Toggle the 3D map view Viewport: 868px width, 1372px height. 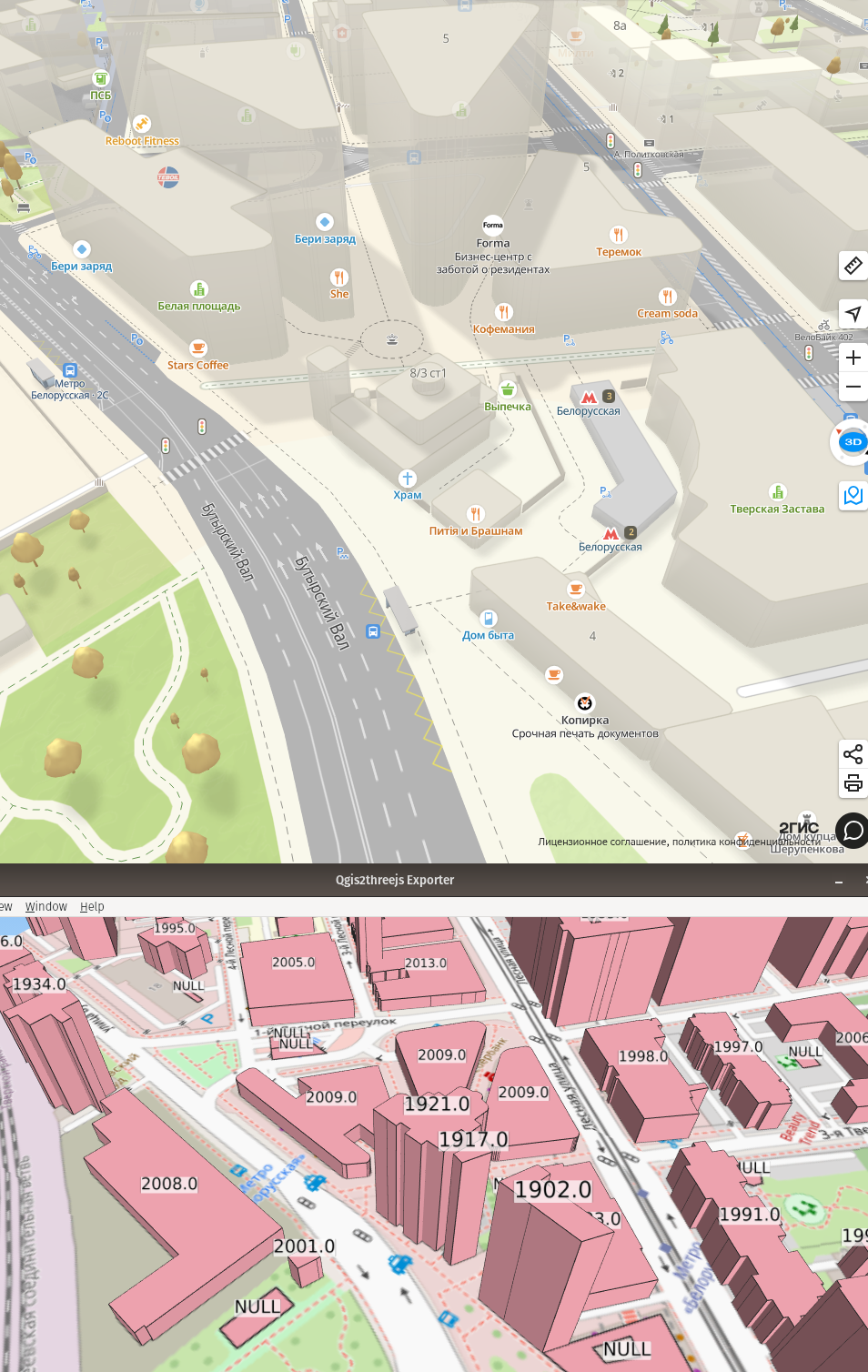pyautogui.click(x=853, y=442)
